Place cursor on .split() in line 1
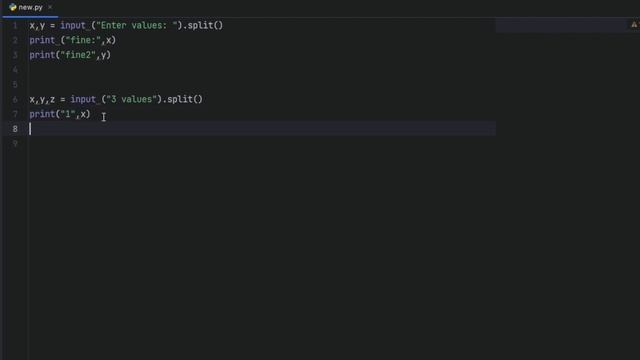The image size is (640, 360). [x=203, y=25]
